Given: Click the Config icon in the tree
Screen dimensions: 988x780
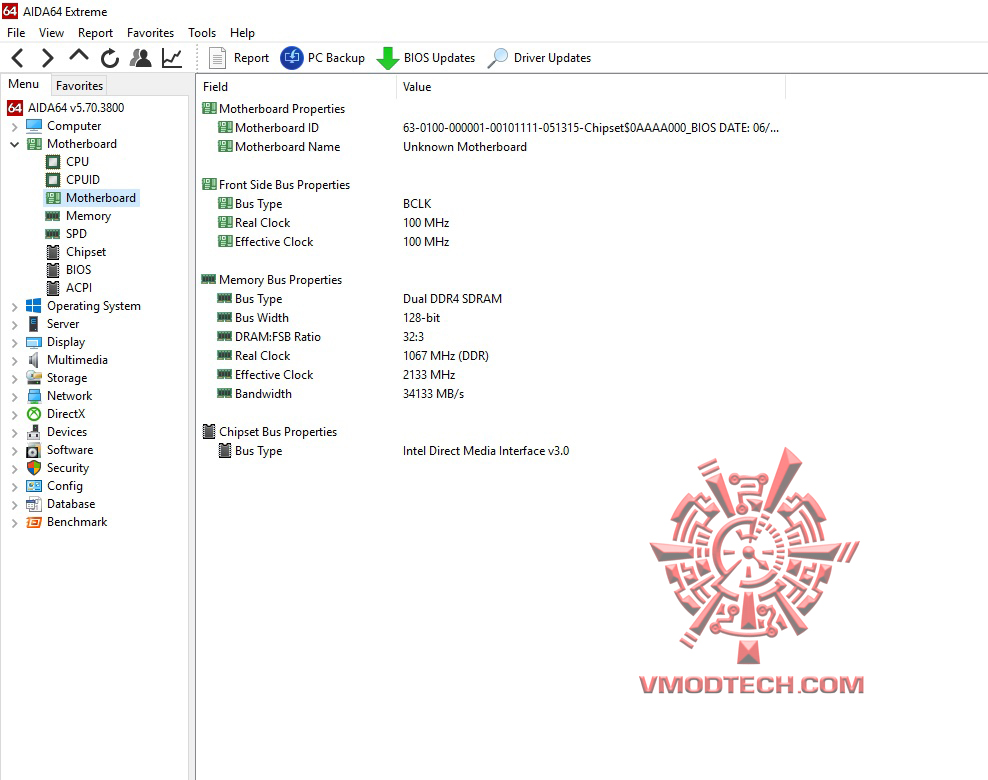Looking at the screenshot, I should pyautogui.click(x=33, y=486).
